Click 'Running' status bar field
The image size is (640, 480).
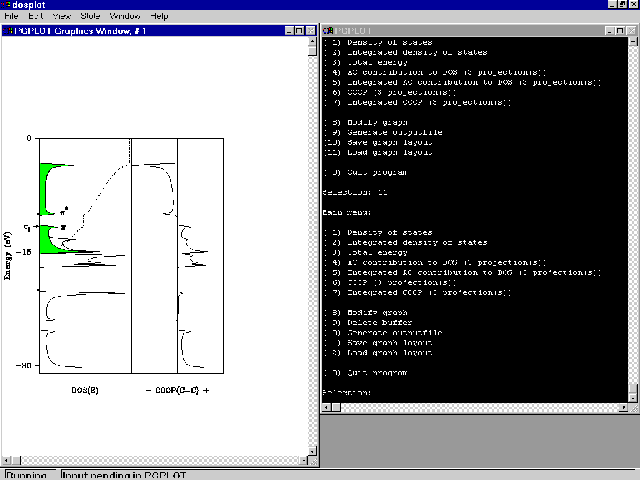click(30, 475)
